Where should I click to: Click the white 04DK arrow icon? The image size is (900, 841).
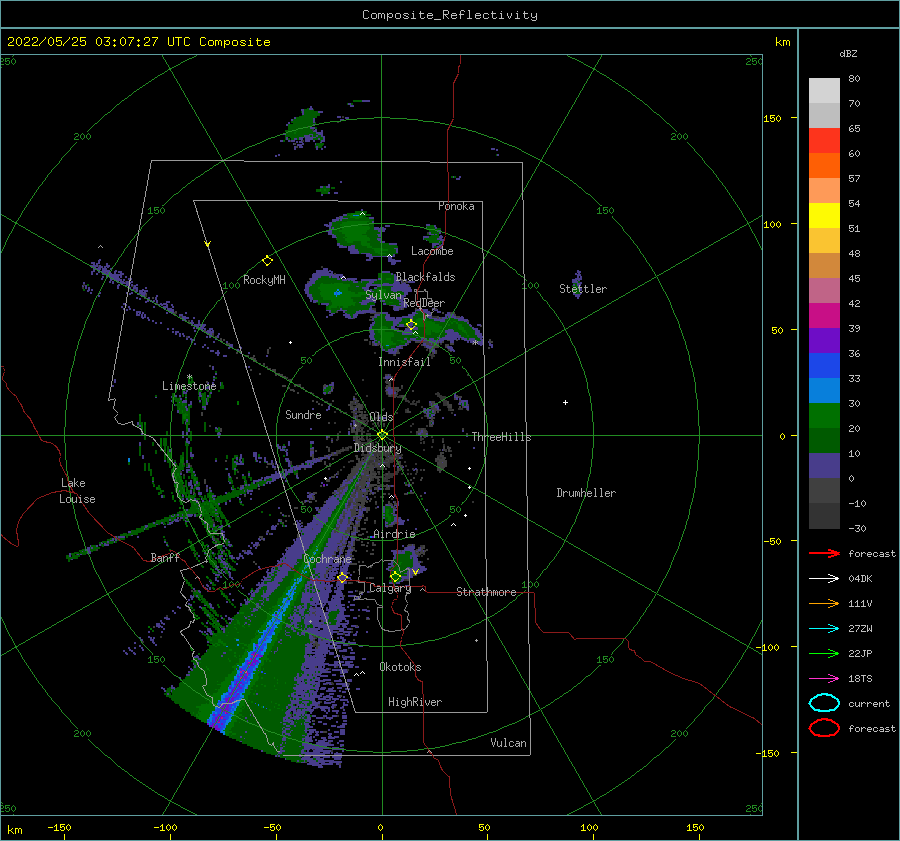pyautogui.click(x=824, y=578)
